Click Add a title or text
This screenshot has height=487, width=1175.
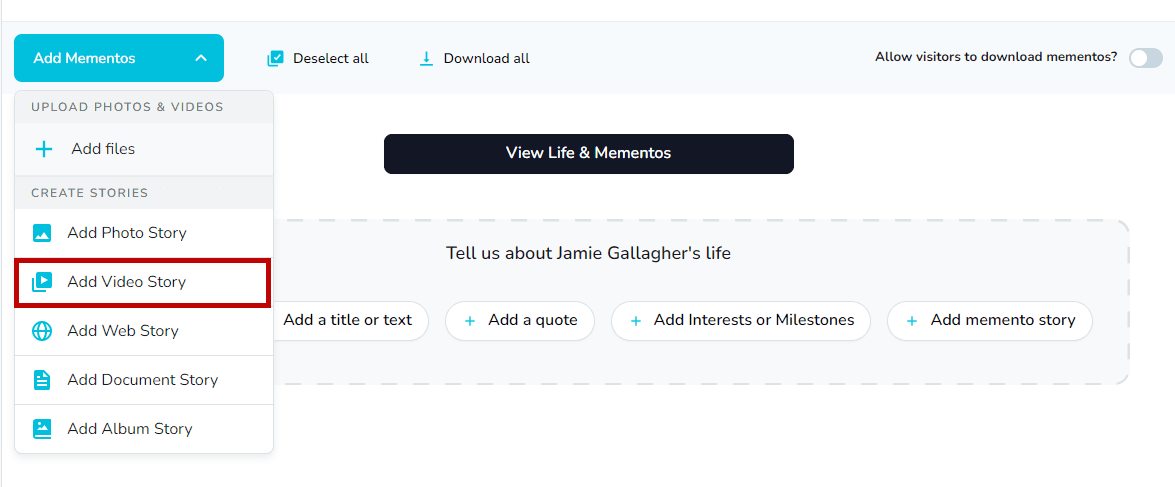347,321
